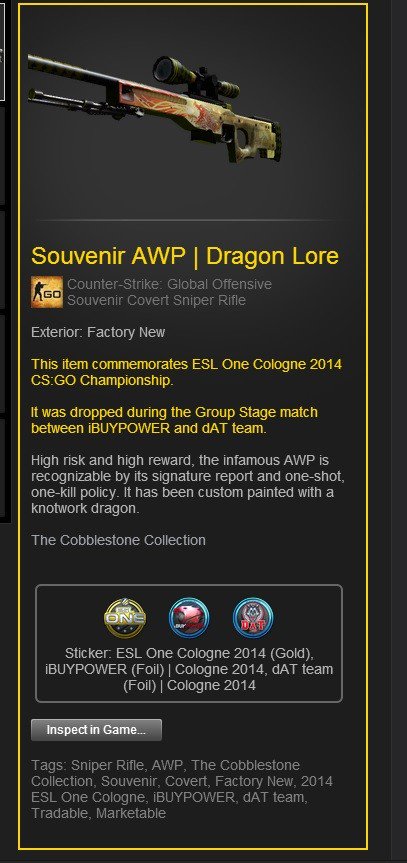Click the sticker description text beneath the sticker icons
Screen dimensions: 407x863
coord(189,669)
